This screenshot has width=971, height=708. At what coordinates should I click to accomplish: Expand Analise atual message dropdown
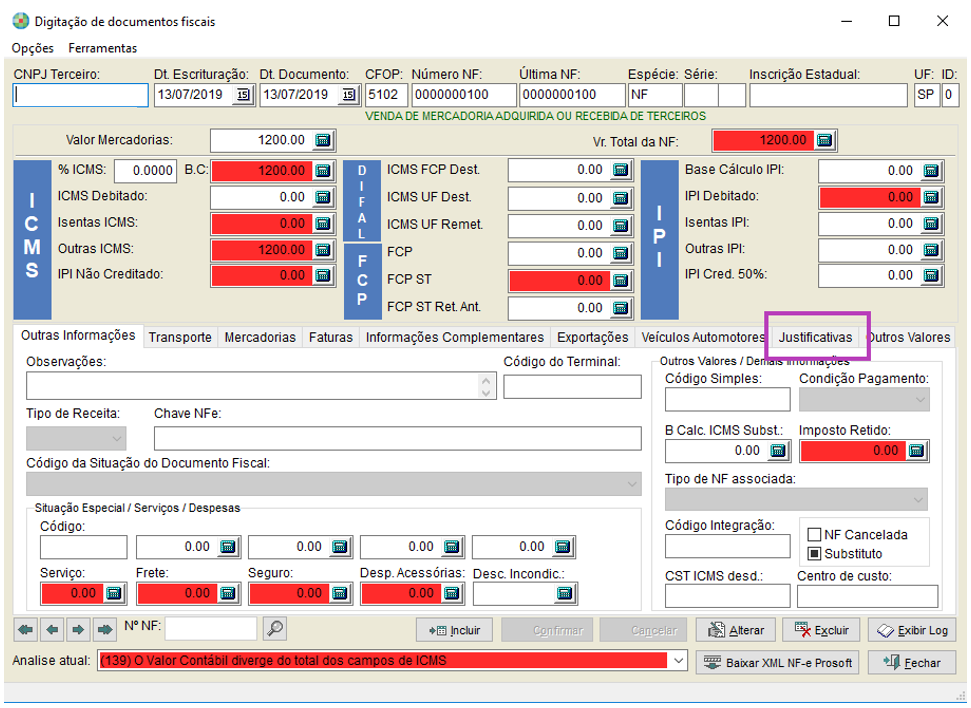(679, 661)
